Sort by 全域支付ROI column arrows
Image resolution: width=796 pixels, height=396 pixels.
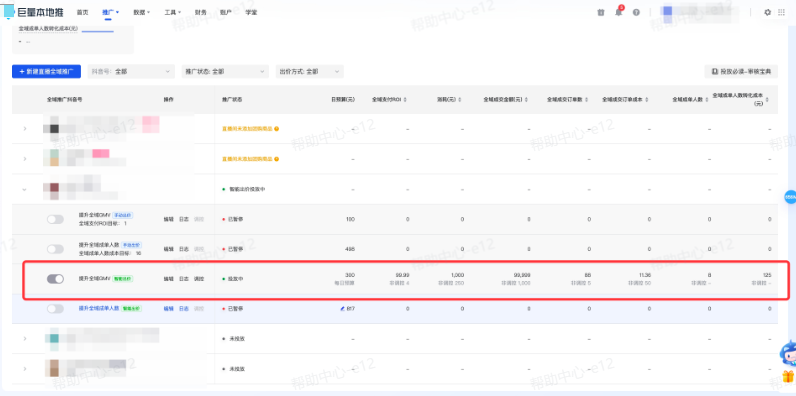pyautogui.click(x=405, y=100)
